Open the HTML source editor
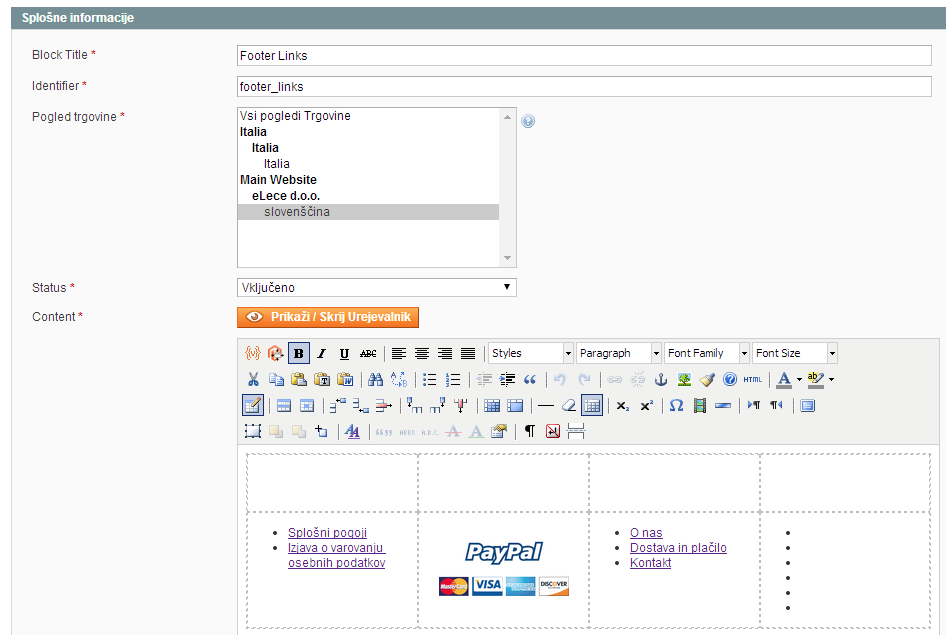This screenshot has width=946, height=635. coord(752,379)
